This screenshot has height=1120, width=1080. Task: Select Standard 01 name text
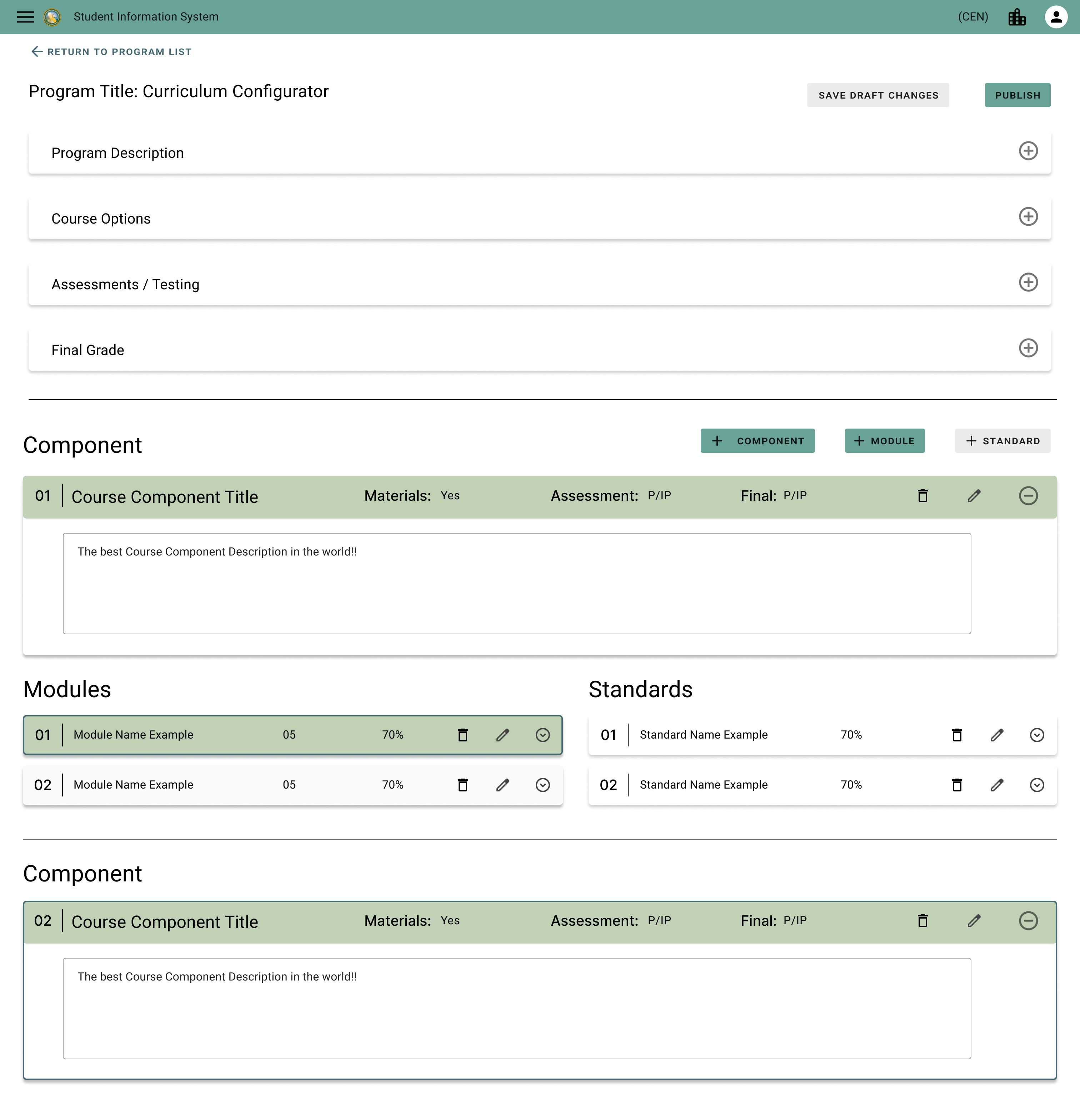coord(704,735)
